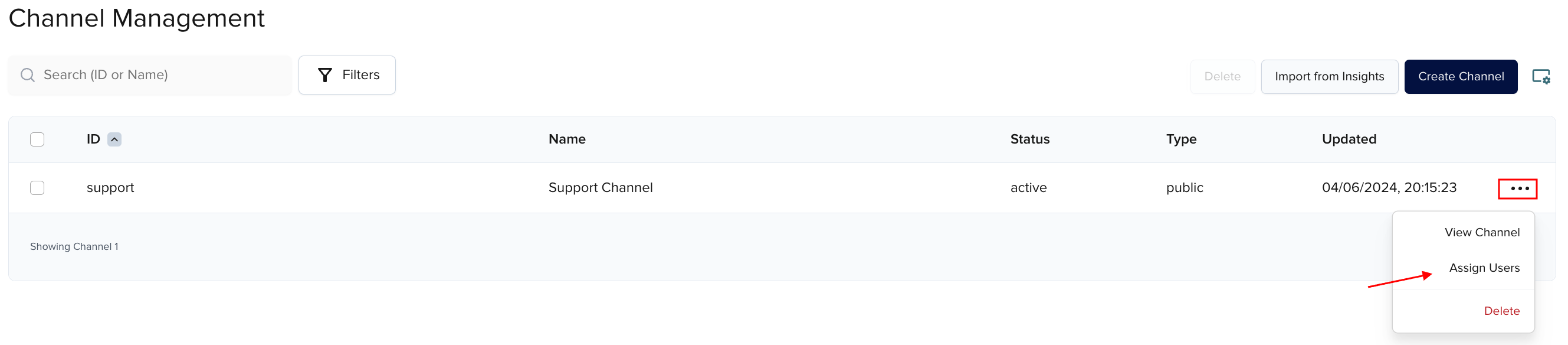Expand the Filters panel
This screenshot has height=345, width=1568.
[x=347, y=74]
